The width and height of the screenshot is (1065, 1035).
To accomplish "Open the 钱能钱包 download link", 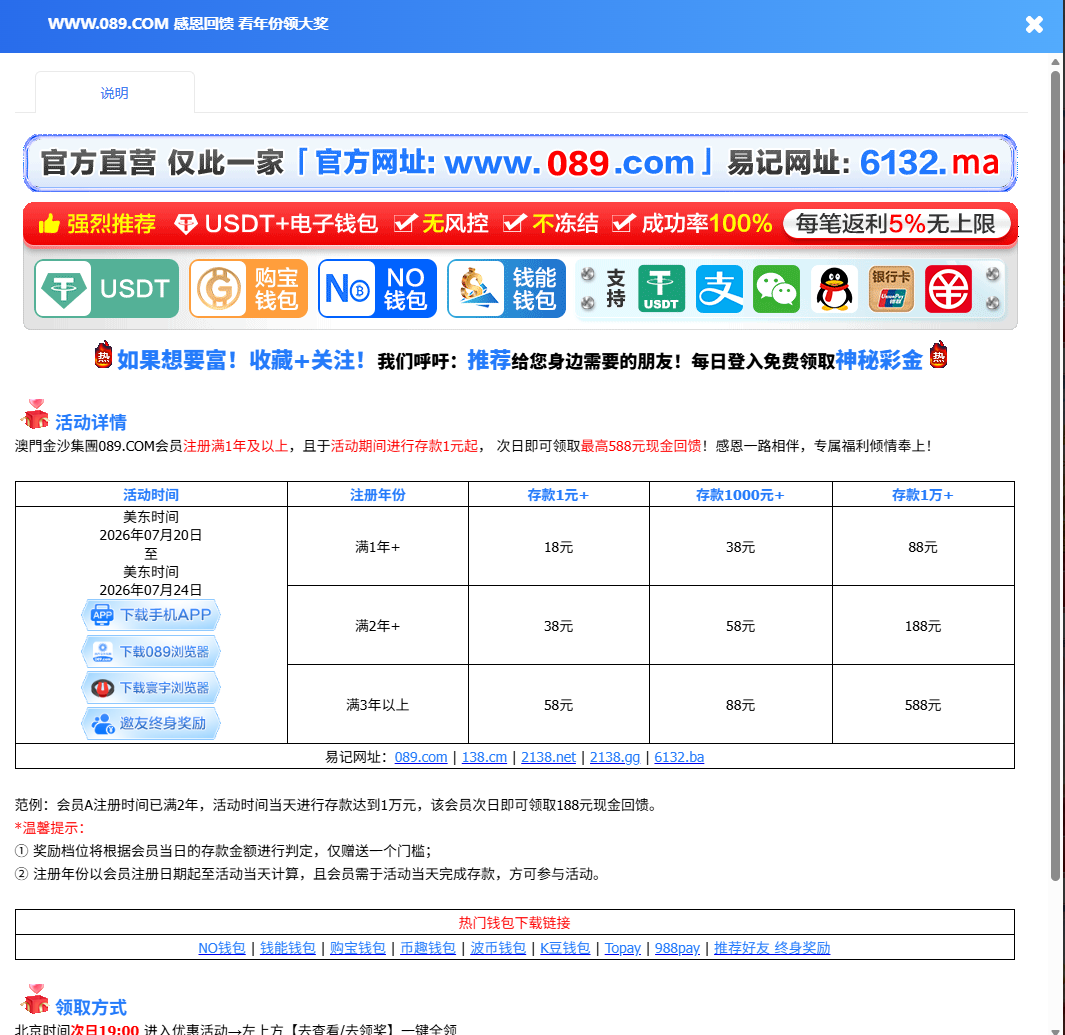I will tap(287, 948).
